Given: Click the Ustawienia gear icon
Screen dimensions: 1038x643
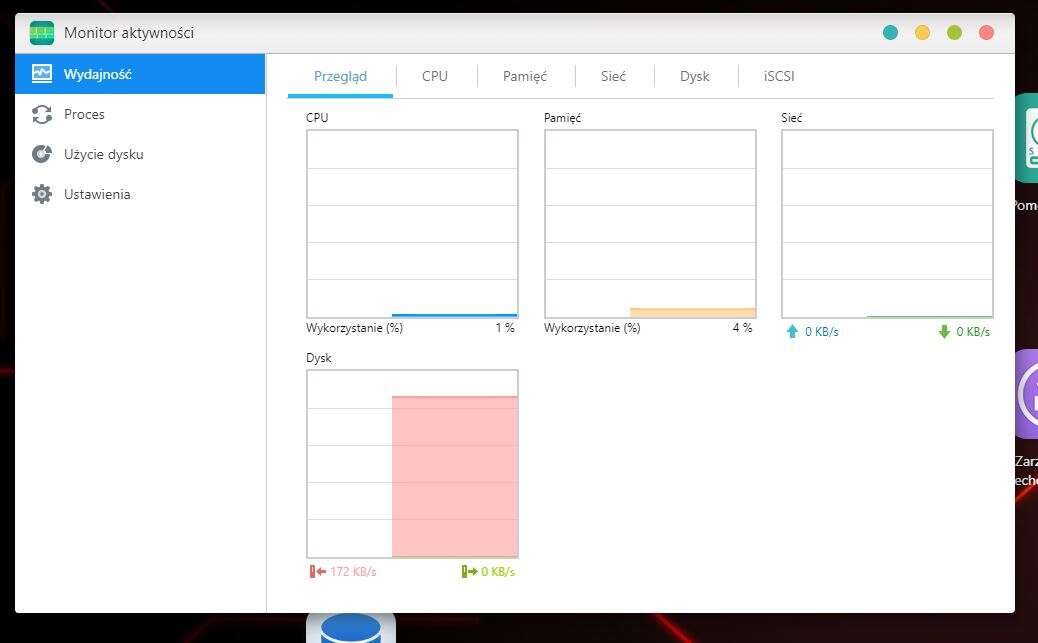Looking at the screenshot, I should coord(42,194).
